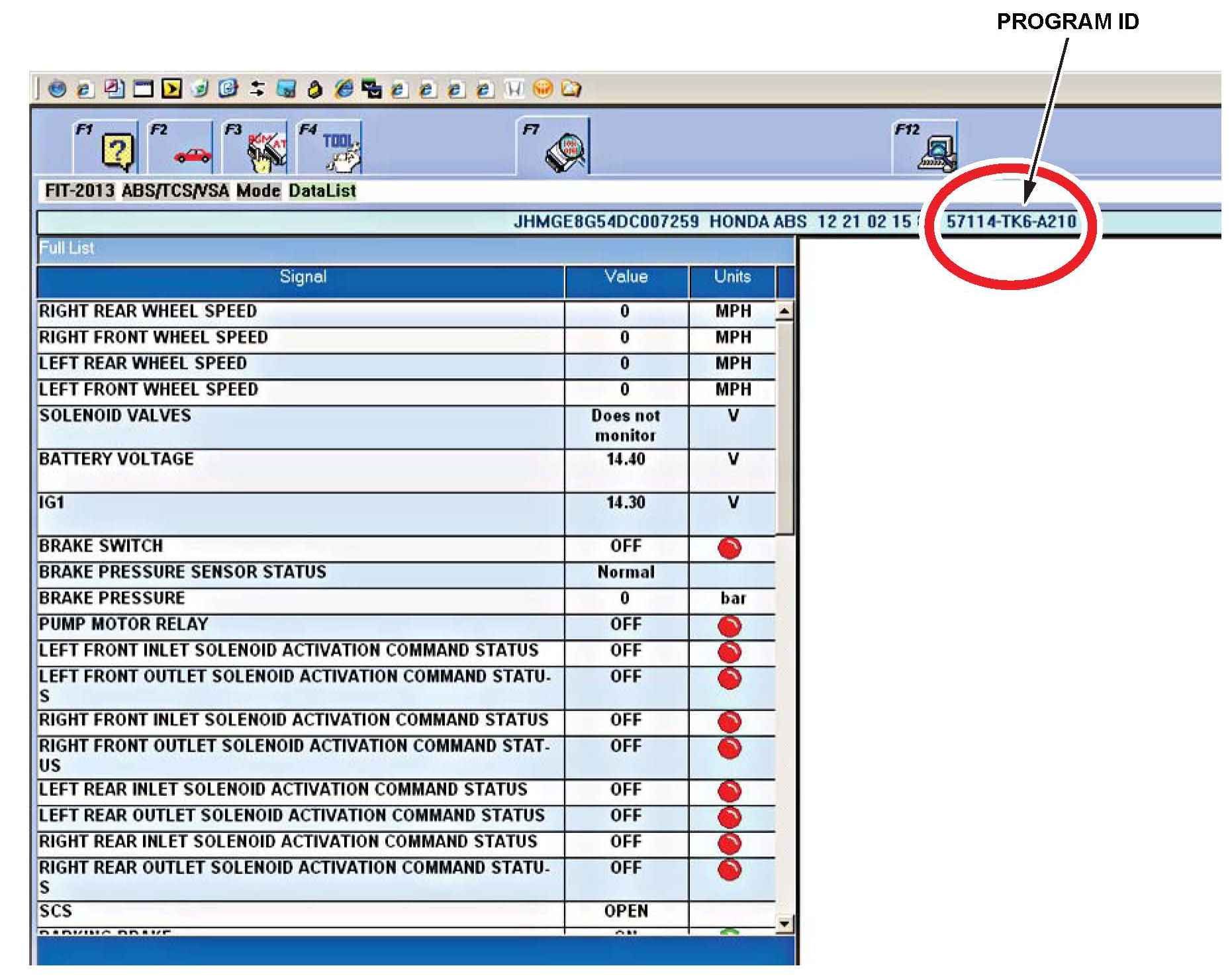1232x976 pixels.
Task: Click the two-arrows swap toolbar icon
Action: tap(257, 89)
